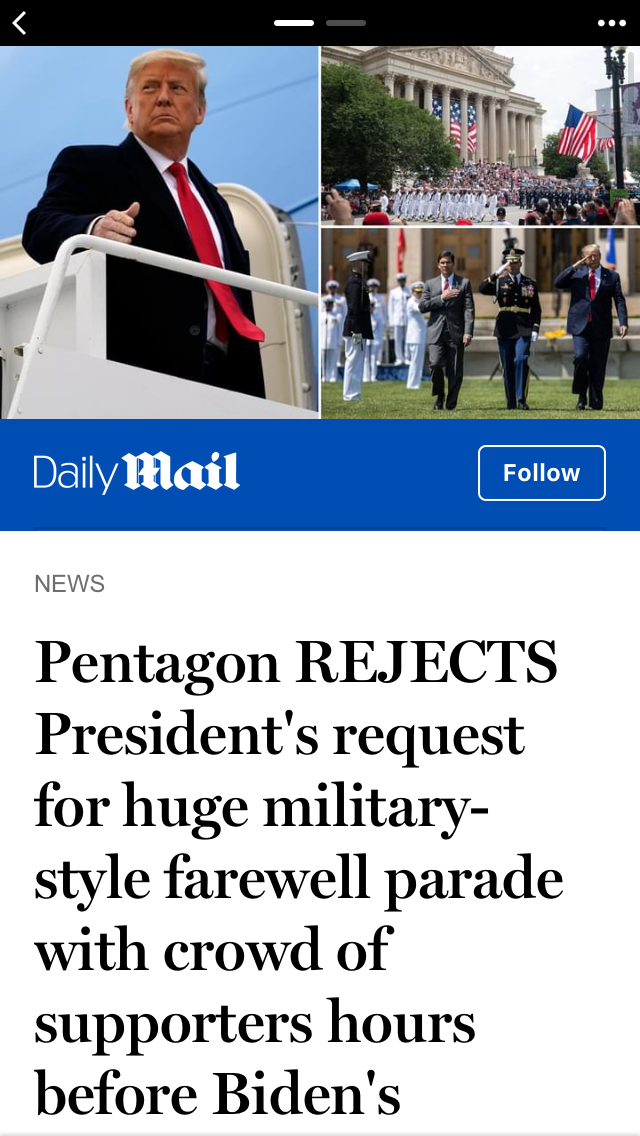Click the 'supporters hours' headline line
The height and width of the screenshot is (1136, 640).
click(x=255, y=1024)
